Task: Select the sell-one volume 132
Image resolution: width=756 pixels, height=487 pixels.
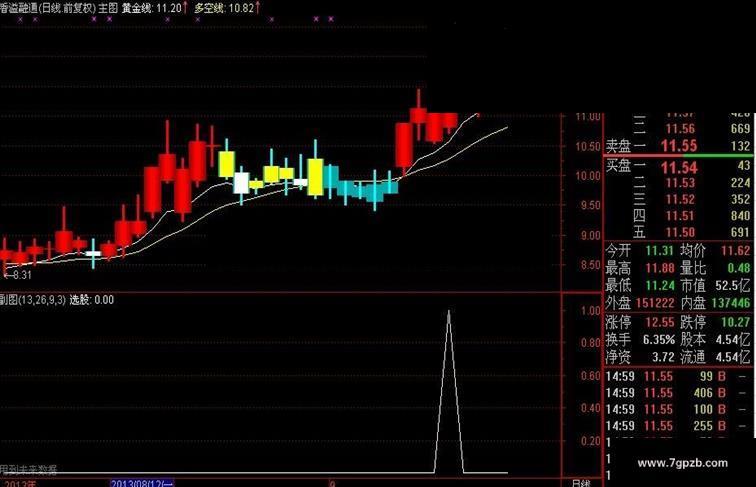Action: pyautogui.click(x=740, y=146)
